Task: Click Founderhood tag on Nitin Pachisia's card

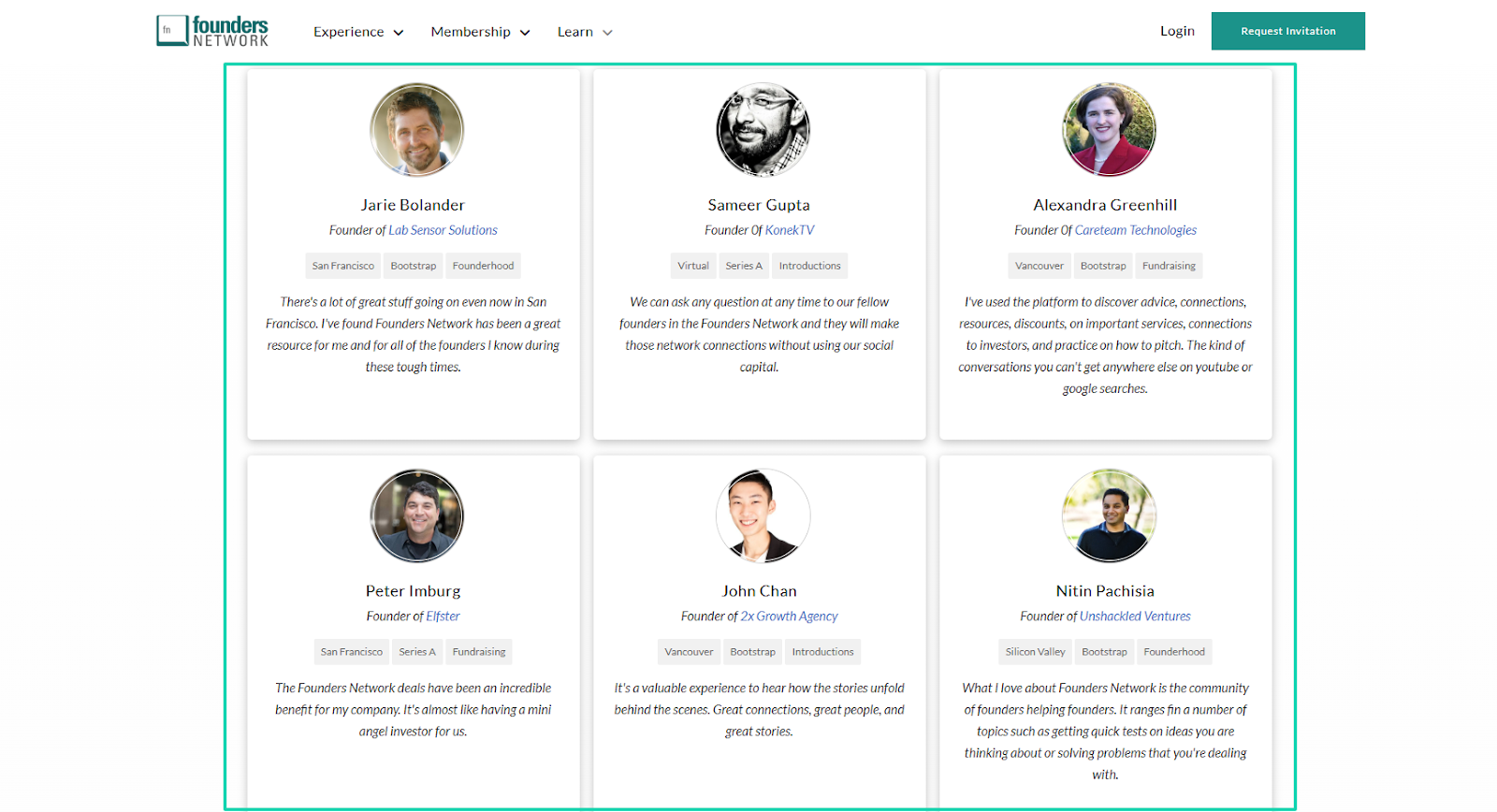Action: point(1174,652)
